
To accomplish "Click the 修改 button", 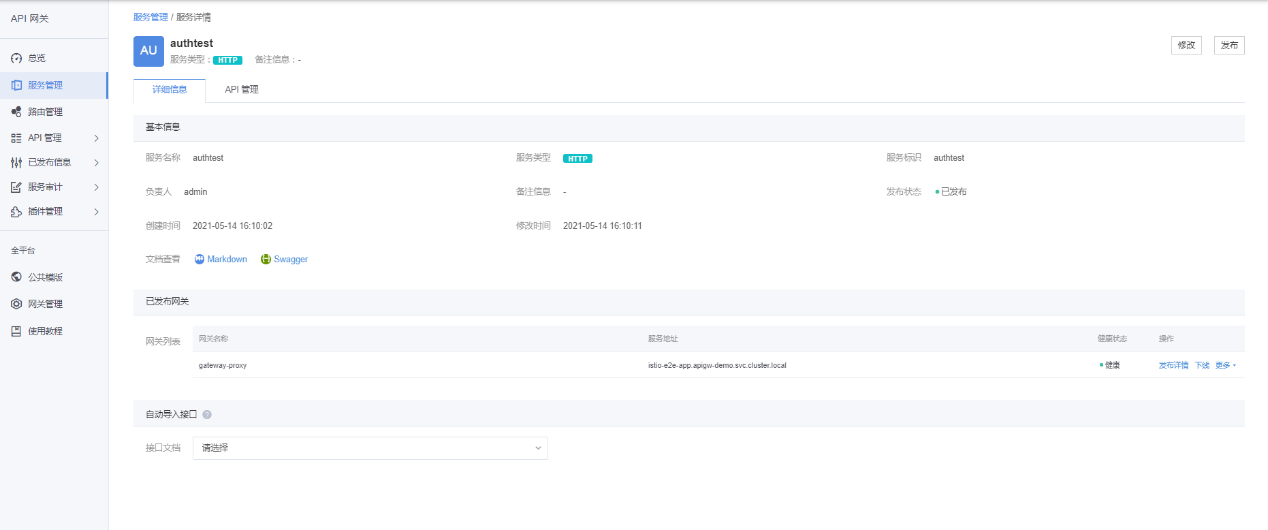I will [1186, 45].
